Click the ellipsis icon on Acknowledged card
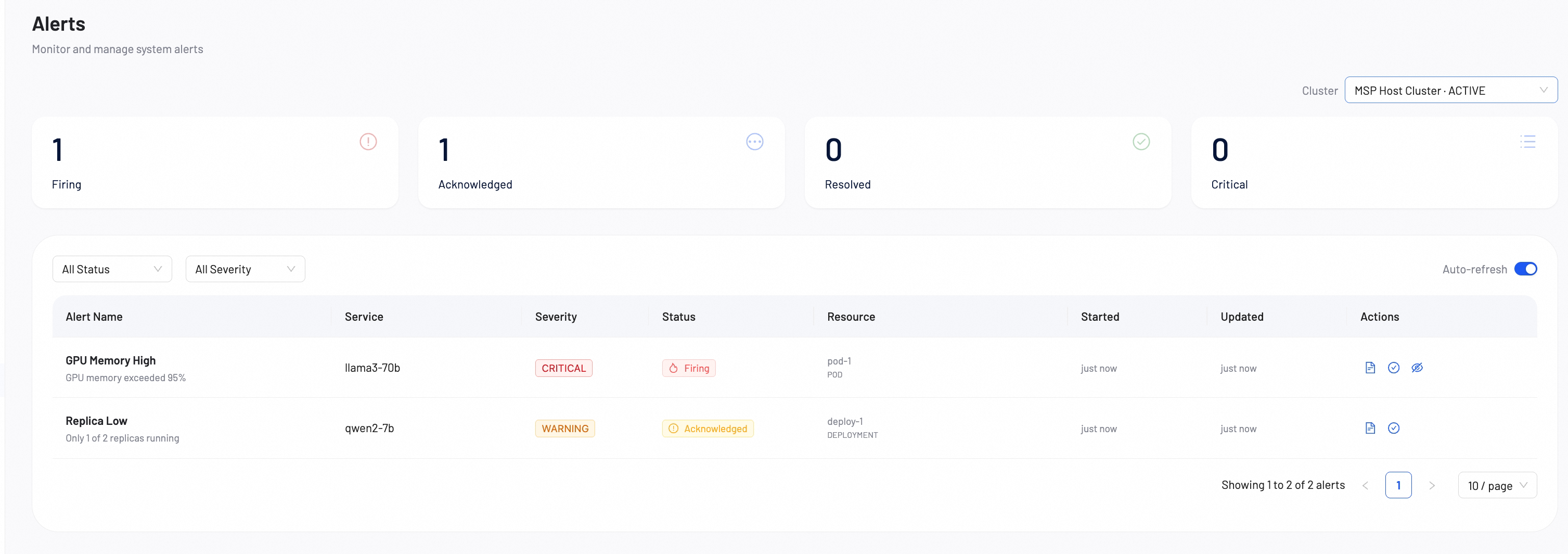Image resolution: width=1568 pixels, height=554 pixels. pyautogui.click(x=755, y=142)
